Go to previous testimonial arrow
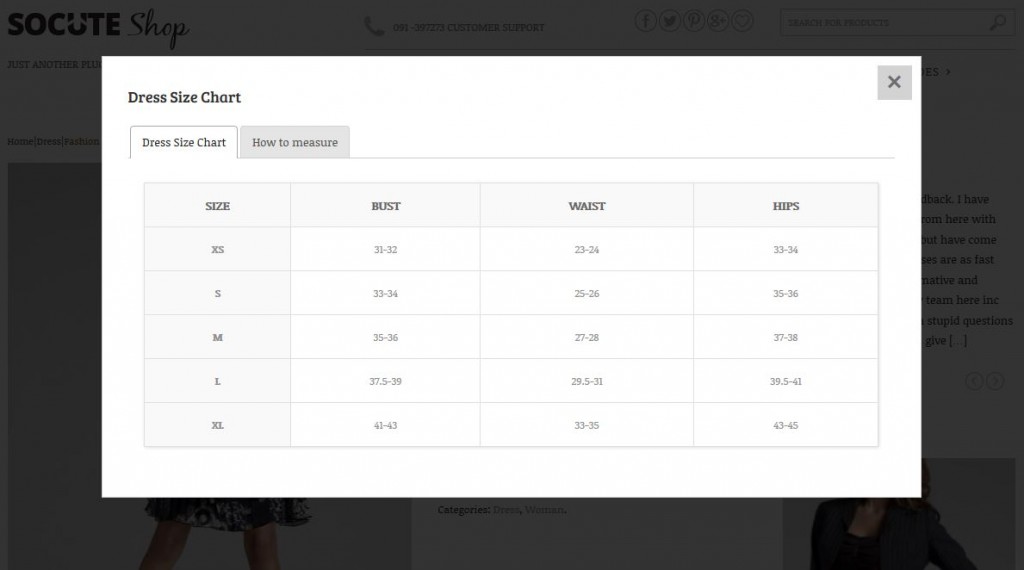1024x570 pixels. click(x=974, y=381)
